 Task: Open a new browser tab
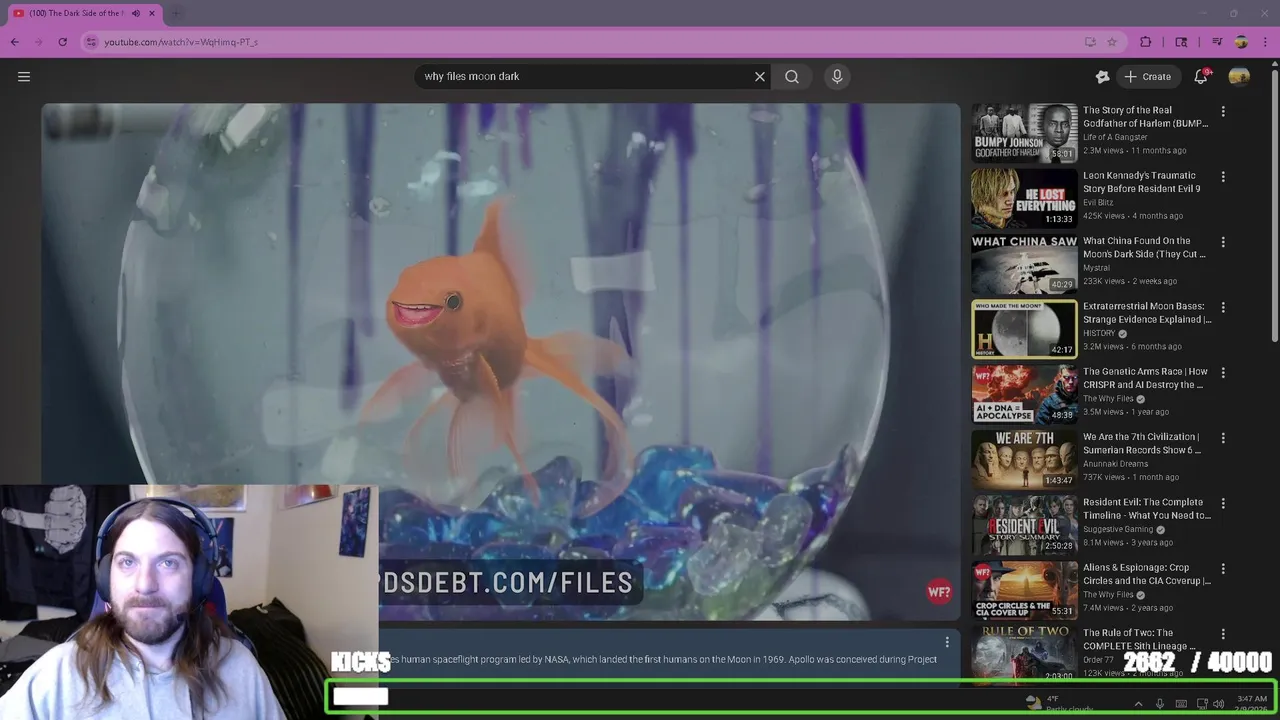coord(176,13)
